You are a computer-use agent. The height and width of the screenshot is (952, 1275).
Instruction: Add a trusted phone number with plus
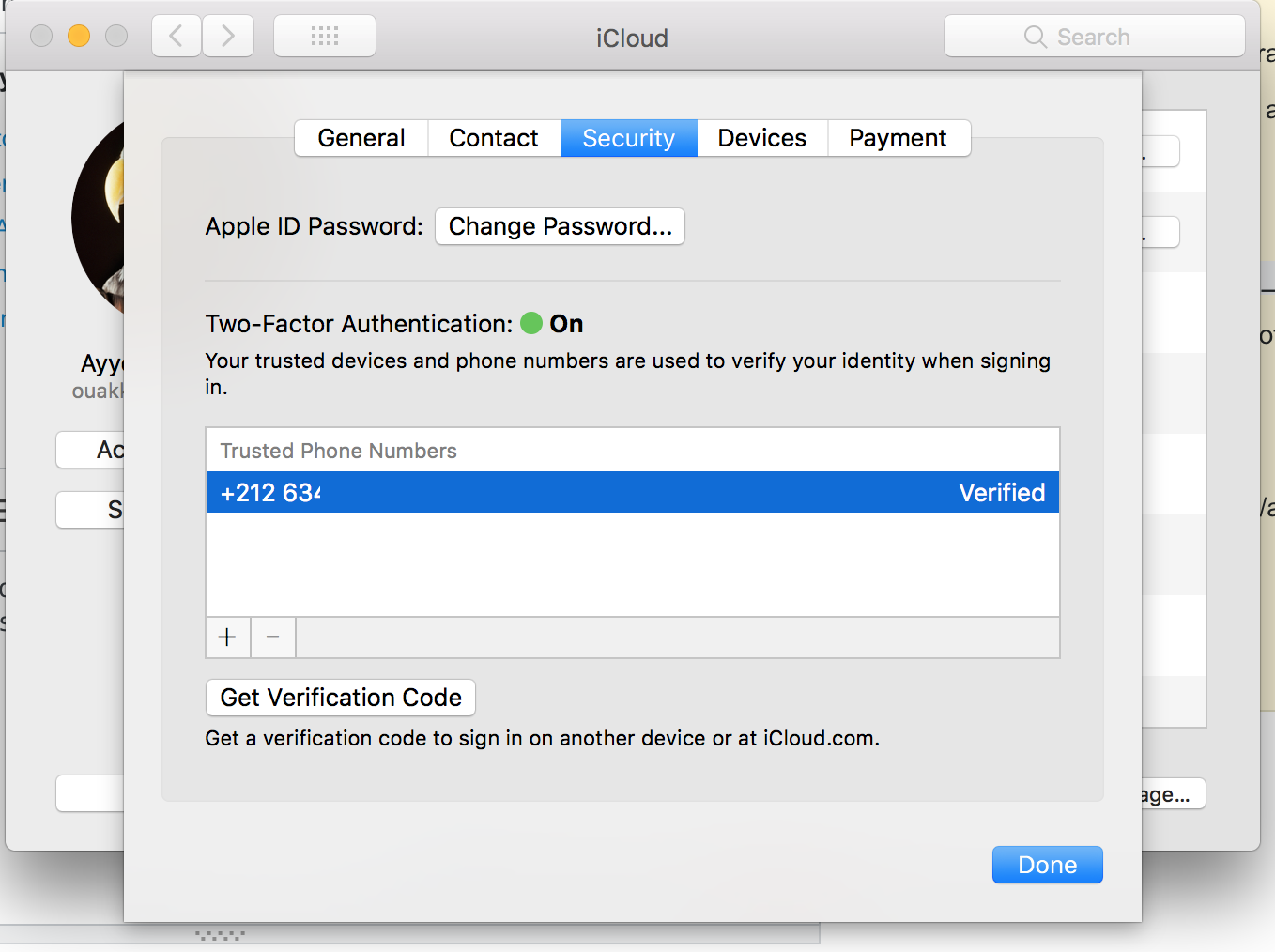[x=228, y=637]
